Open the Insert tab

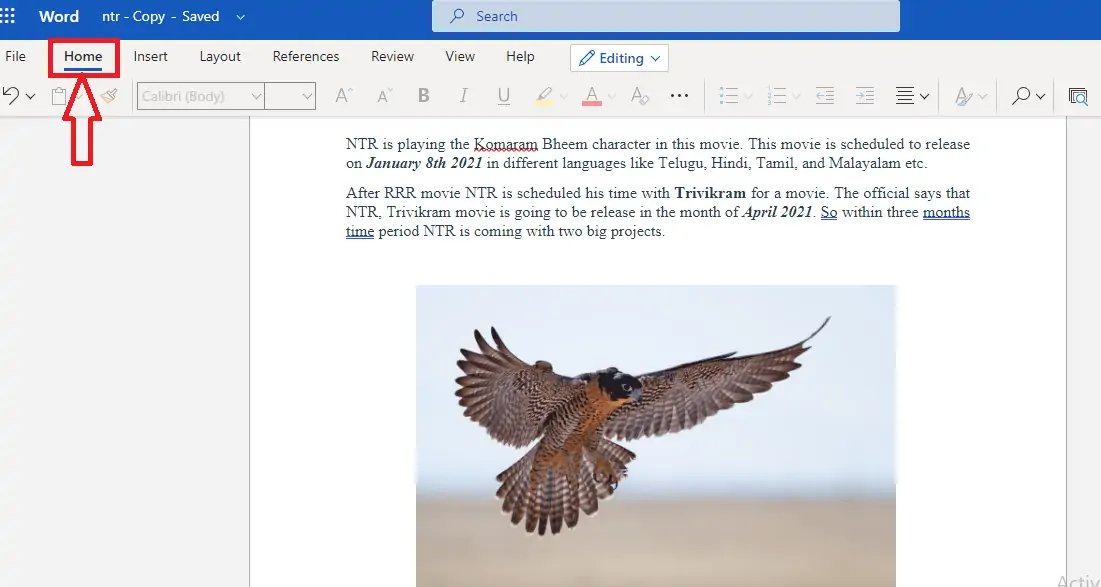point(150,57)
